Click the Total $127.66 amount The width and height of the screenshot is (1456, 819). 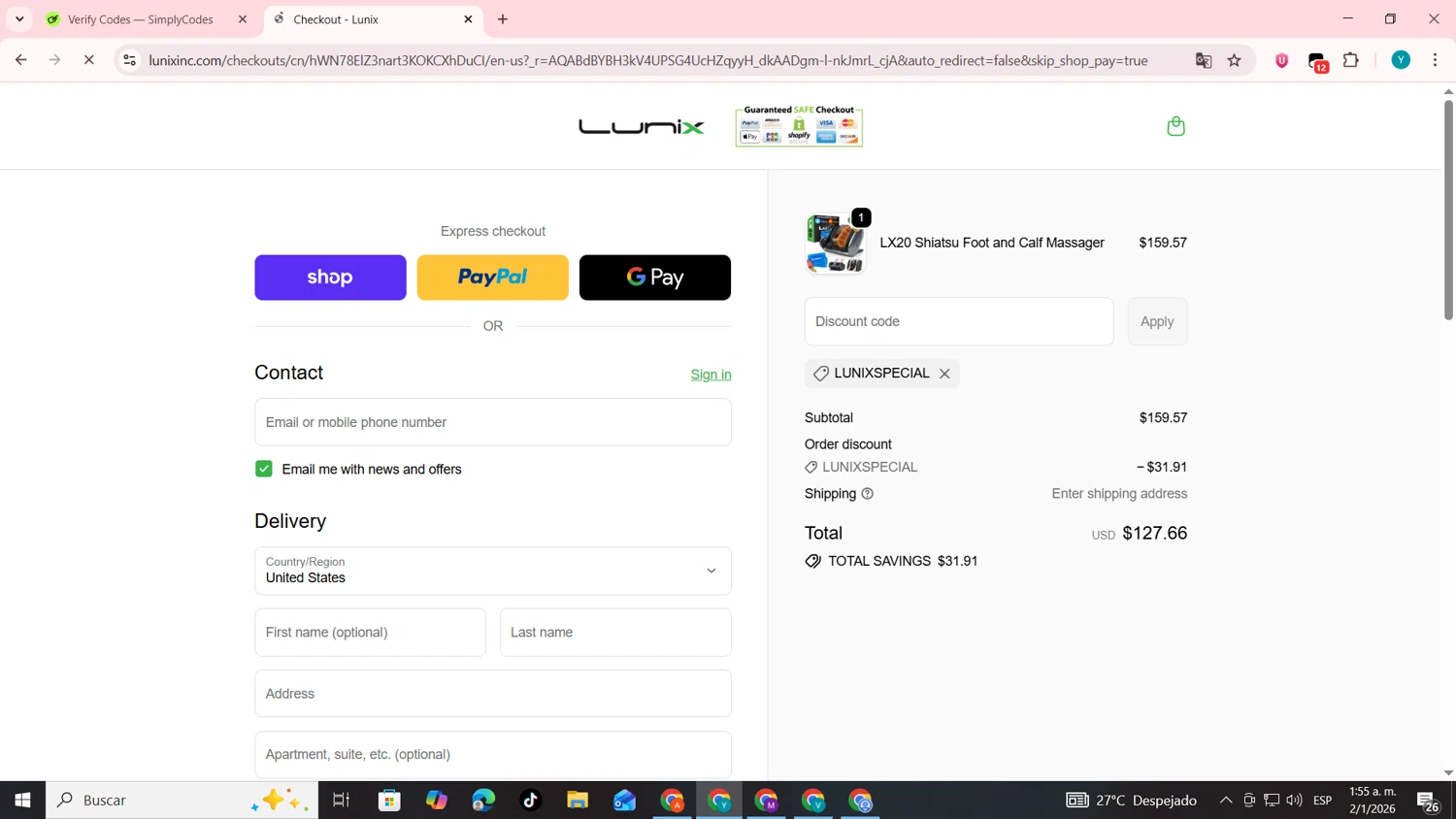pos(1154,533)
